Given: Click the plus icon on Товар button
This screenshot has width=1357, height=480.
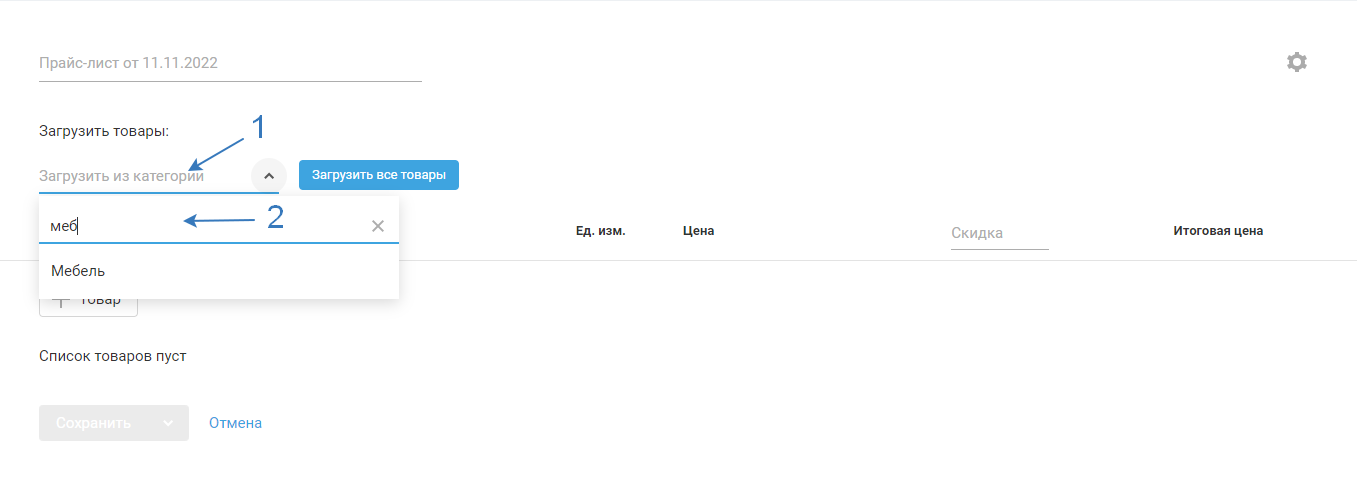Looking at the screenshot, I should click(60, 301).
